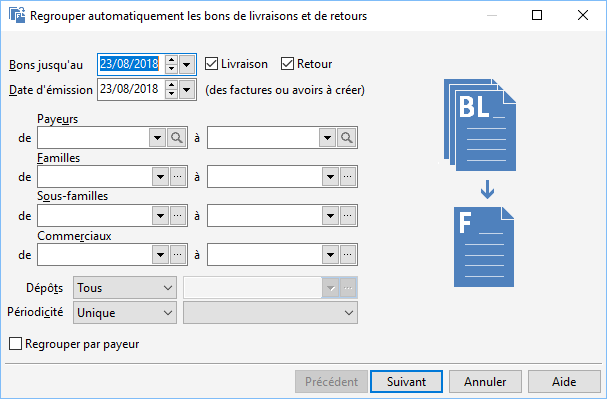
Task: Open help with the Aide button
Action: (564, 382)
